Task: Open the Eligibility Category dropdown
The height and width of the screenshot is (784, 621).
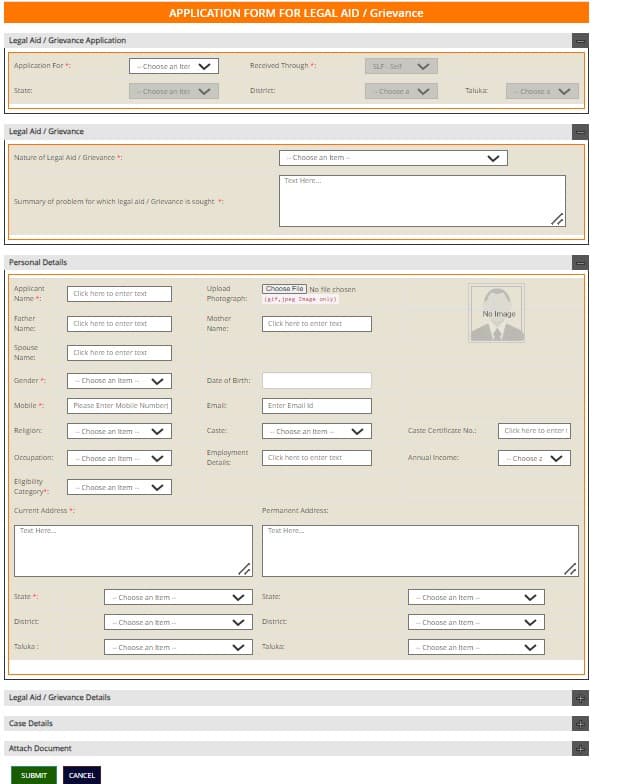Action: [119, 488]
